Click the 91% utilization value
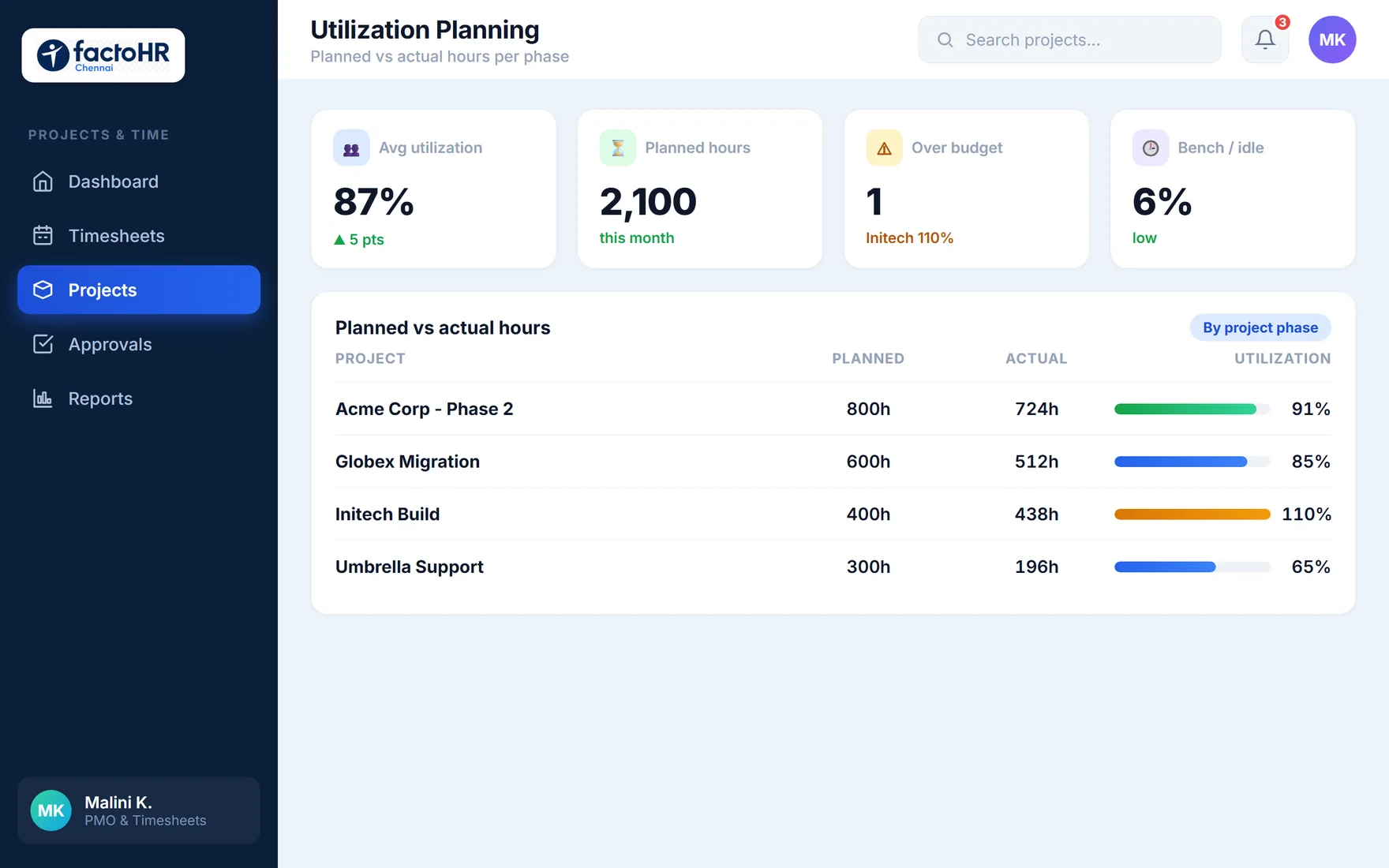The height and width of the screenshot is (868, 1389). point(1311,409)
